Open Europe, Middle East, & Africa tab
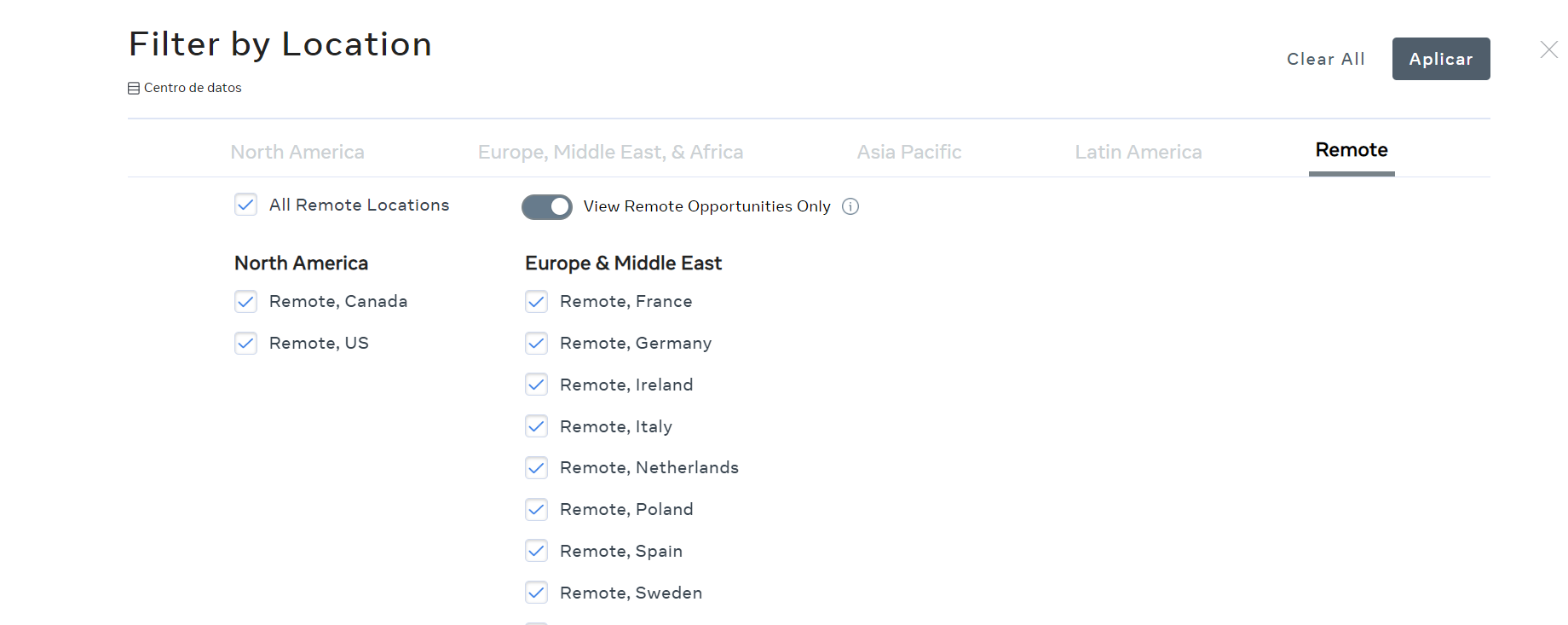This screenshot has width=1568, height=625. (610, 152)
